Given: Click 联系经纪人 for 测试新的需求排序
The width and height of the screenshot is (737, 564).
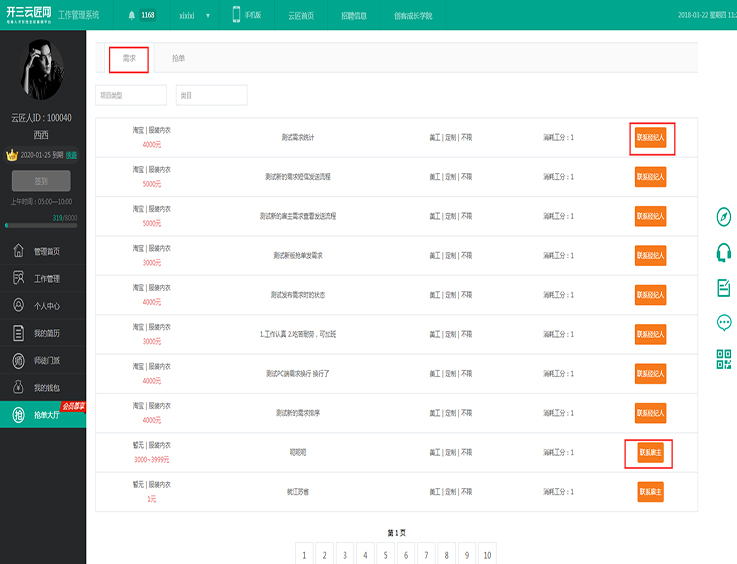Looking at the screenshot, I should [651, 413].
